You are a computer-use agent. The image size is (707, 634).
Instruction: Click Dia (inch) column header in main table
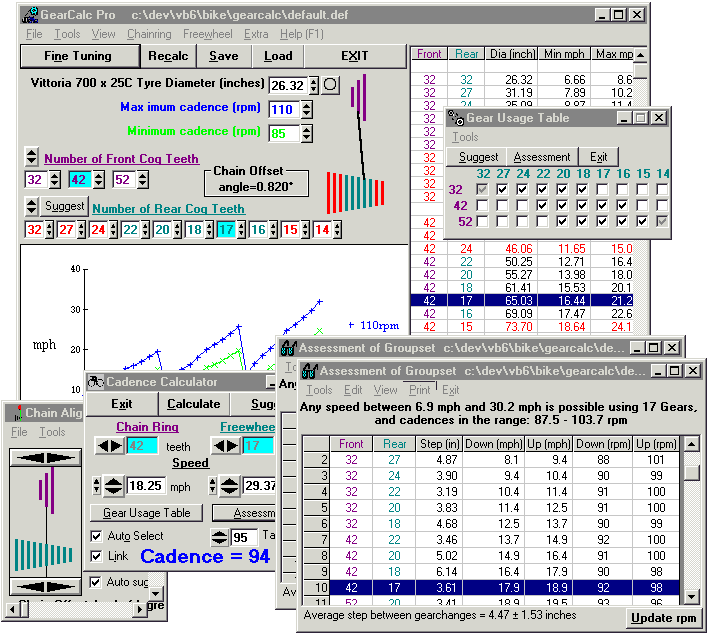click(x=512, y=54)
